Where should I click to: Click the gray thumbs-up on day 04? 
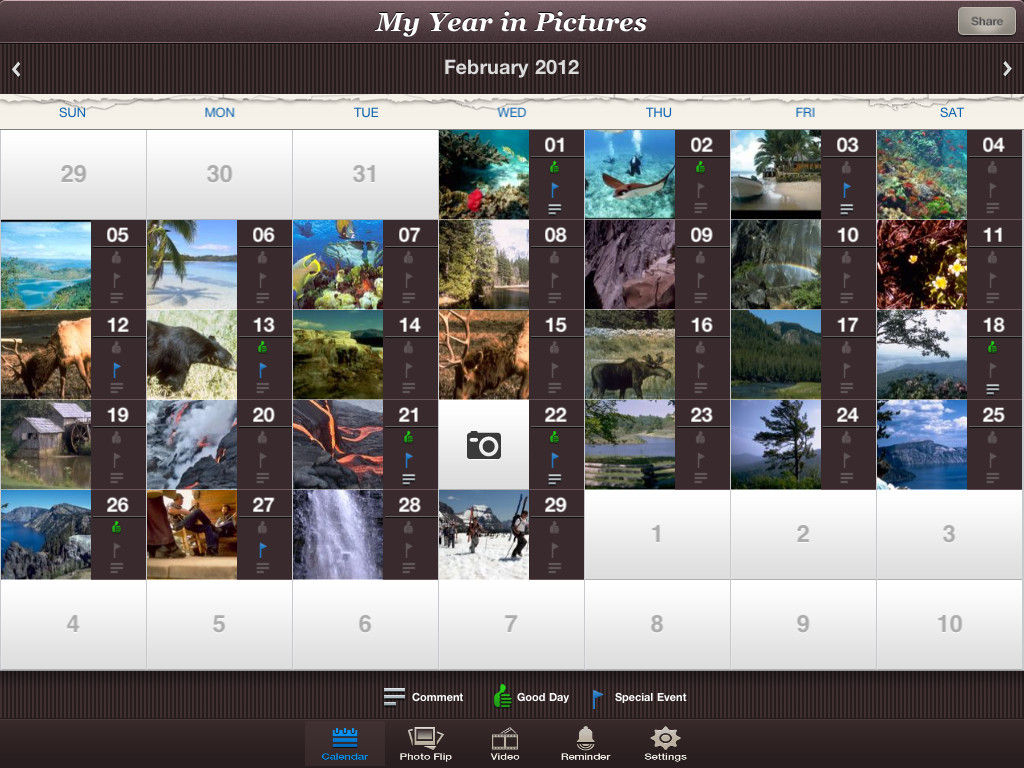point(993,168)
